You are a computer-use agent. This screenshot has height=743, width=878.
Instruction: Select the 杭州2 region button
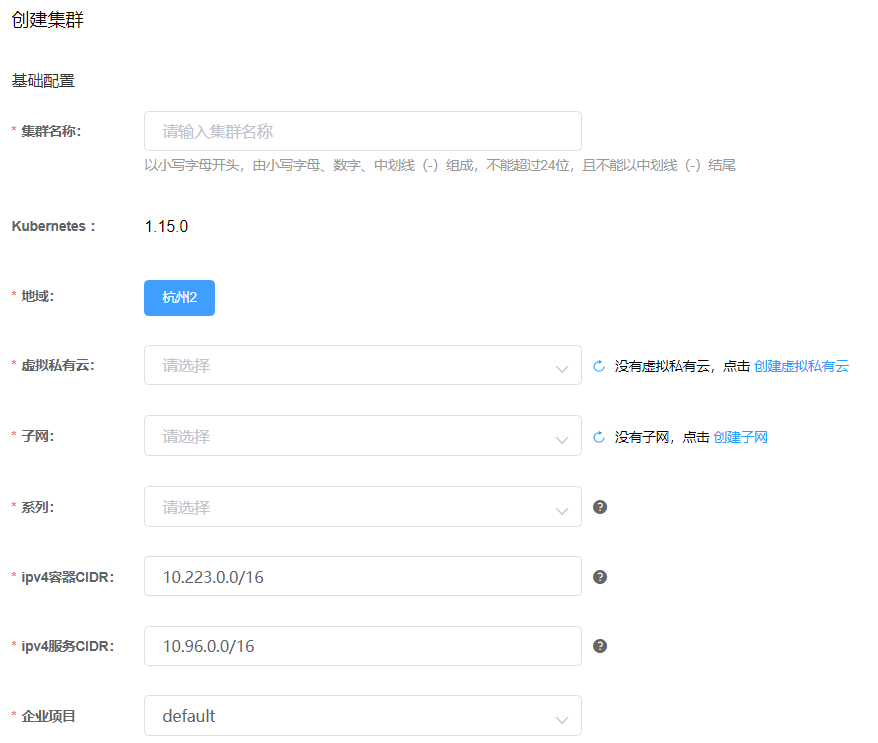[179, 297]
